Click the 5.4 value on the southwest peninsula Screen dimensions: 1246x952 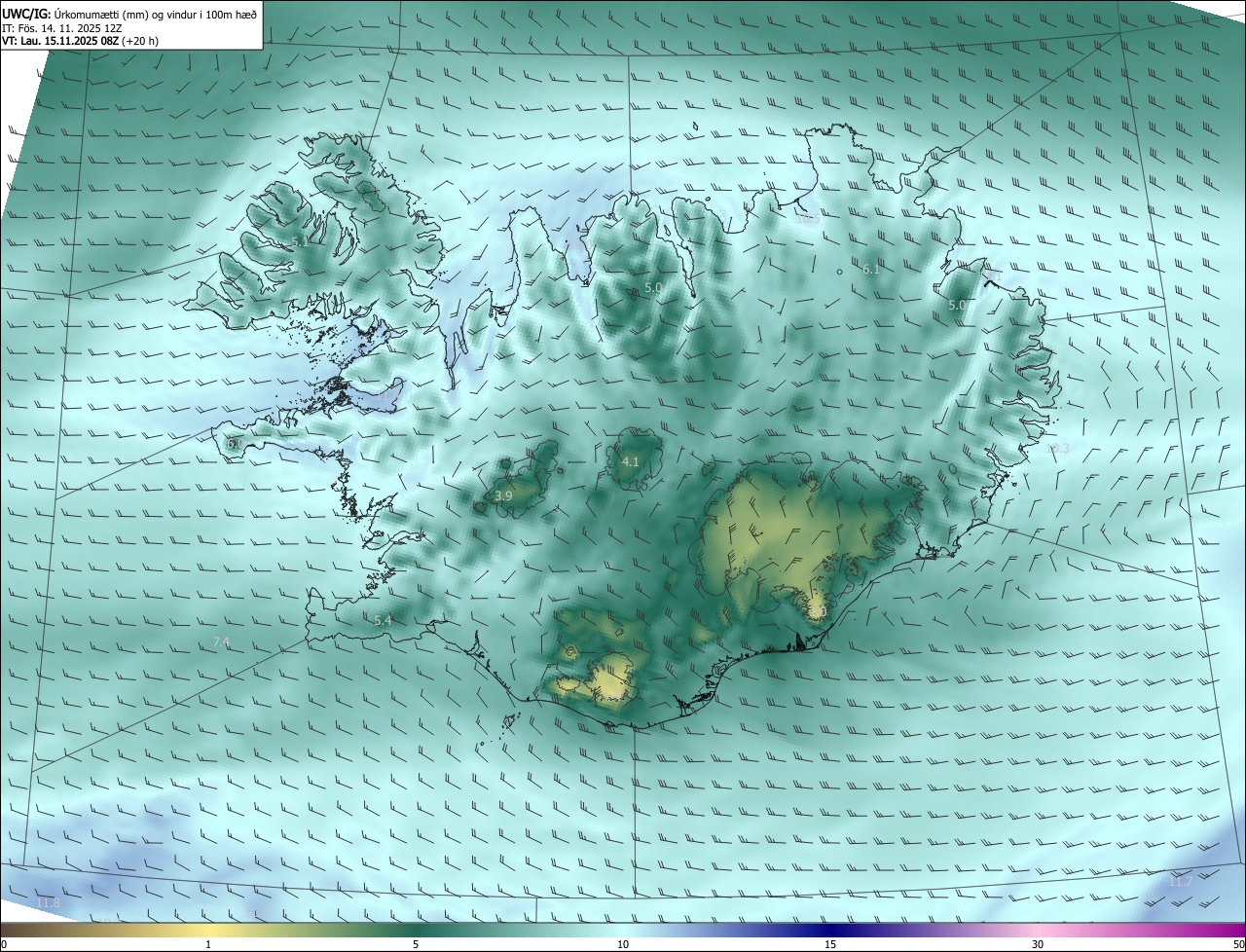383,621
